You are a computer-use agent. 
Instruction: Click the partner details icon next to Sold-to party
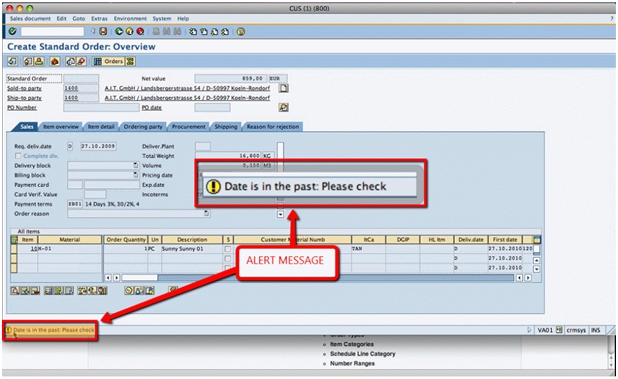[x=283, y=88]
